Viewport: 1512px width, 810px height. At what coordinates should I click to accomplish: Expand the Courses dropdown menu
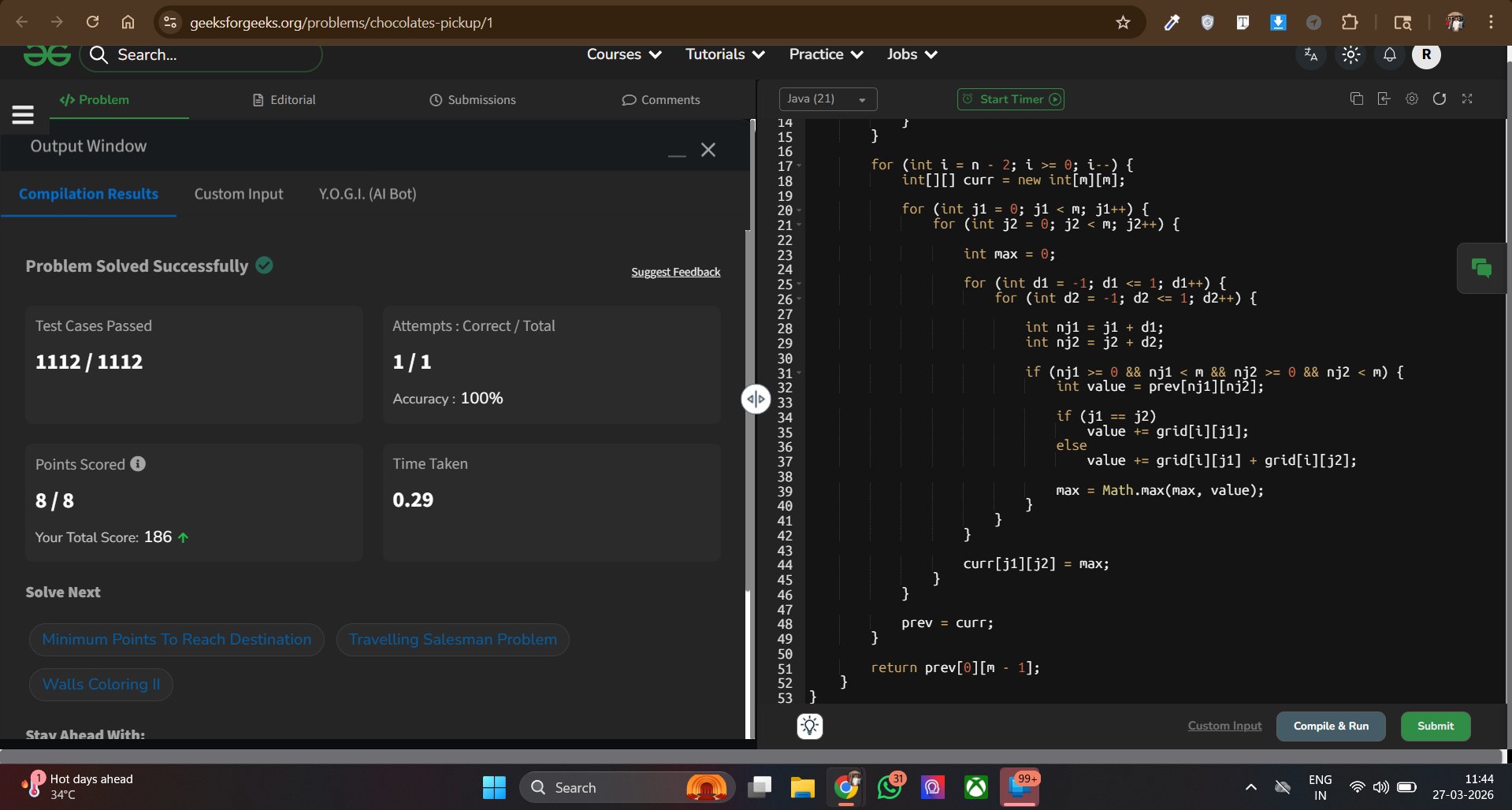(623, 54)
